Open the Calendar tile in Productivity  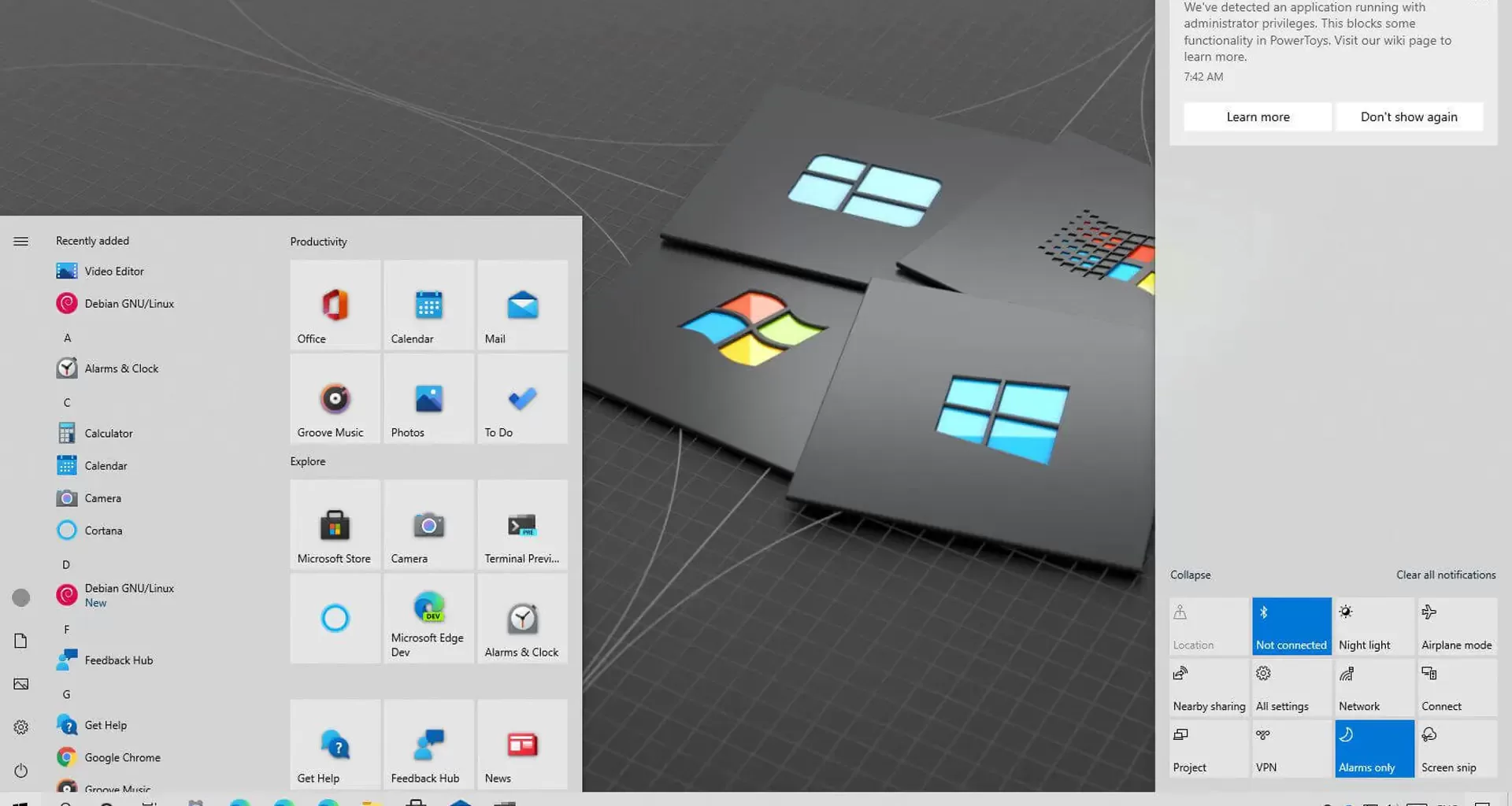coord(428,305)
